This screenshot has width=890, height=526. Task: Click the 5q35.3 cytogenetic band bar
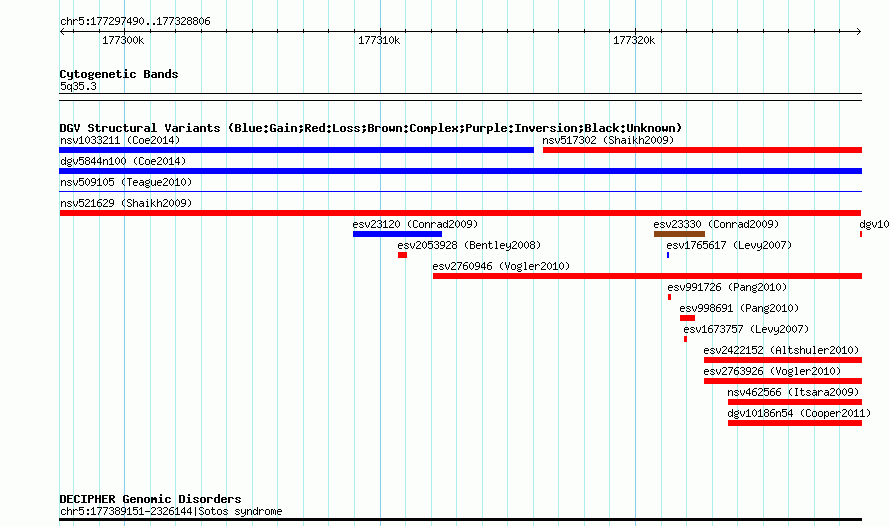click(460, 97)
